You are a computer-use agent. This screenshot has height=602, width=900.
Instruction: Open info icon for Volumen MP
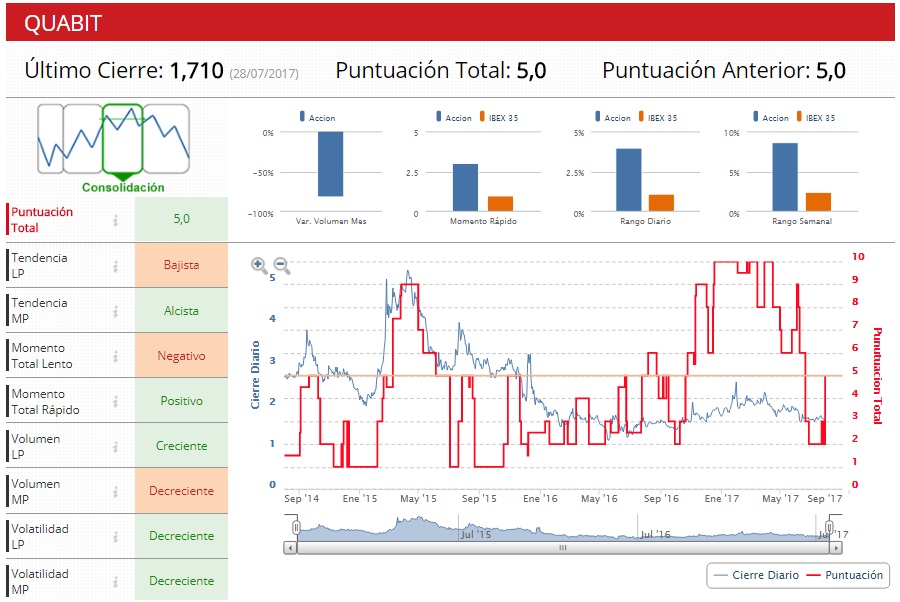point(116,492)
